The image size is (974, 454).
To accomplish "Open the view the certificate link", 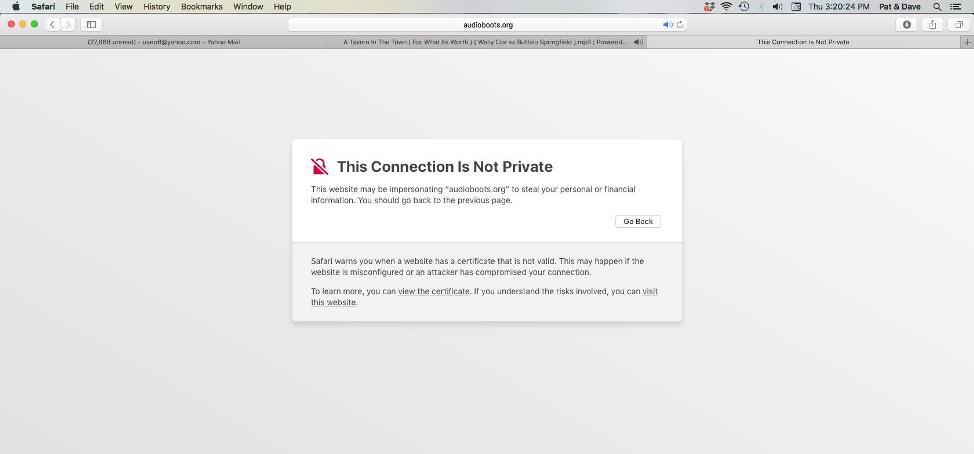I will click(434, 291).
